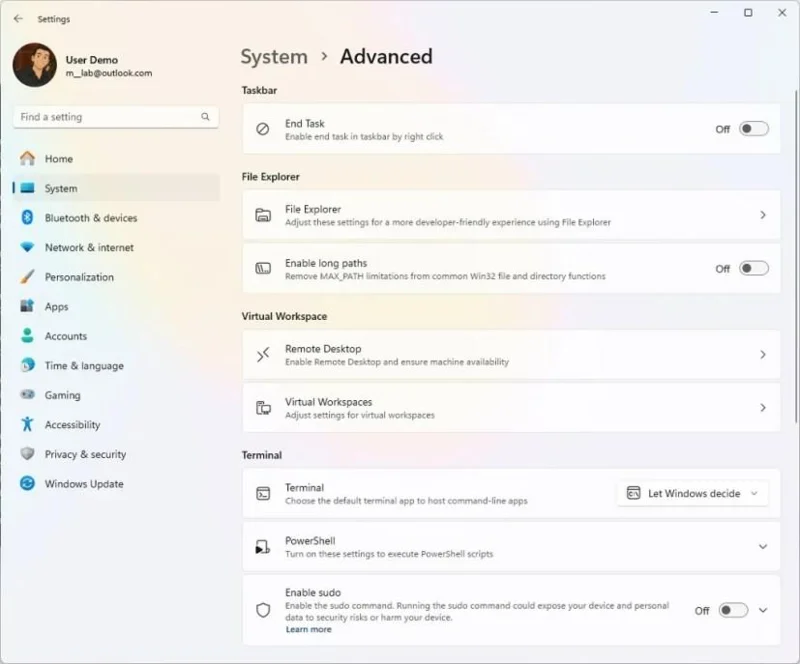Click the Apps icon in sidebar
This screenshot has height=664, width=800.
28,306
